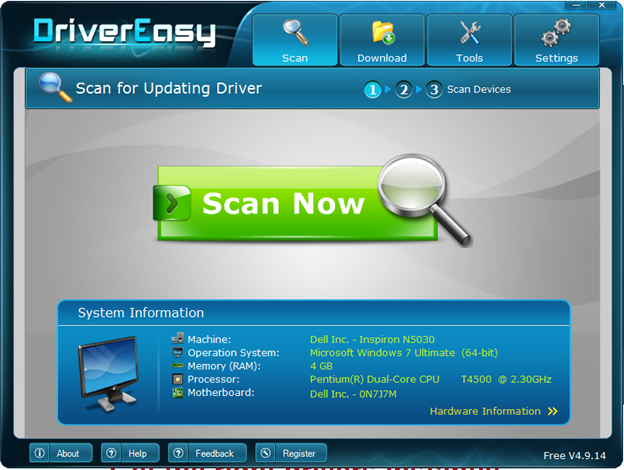Open the Tools tab
Screen dimensions: 624x470
[469, 40]
